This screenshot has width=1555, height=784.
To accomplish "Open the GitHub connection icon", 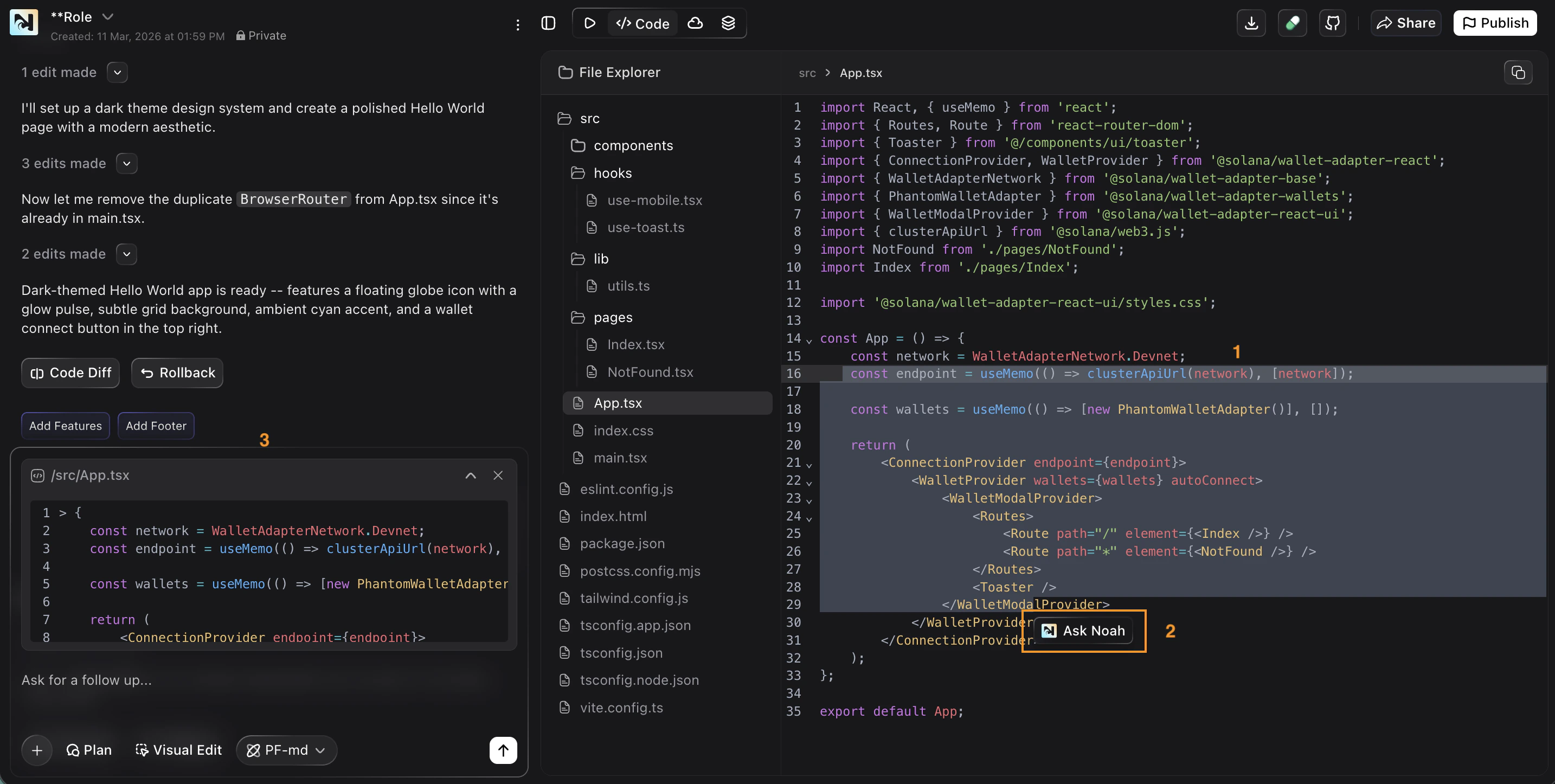I will [x=1332, y=23].
